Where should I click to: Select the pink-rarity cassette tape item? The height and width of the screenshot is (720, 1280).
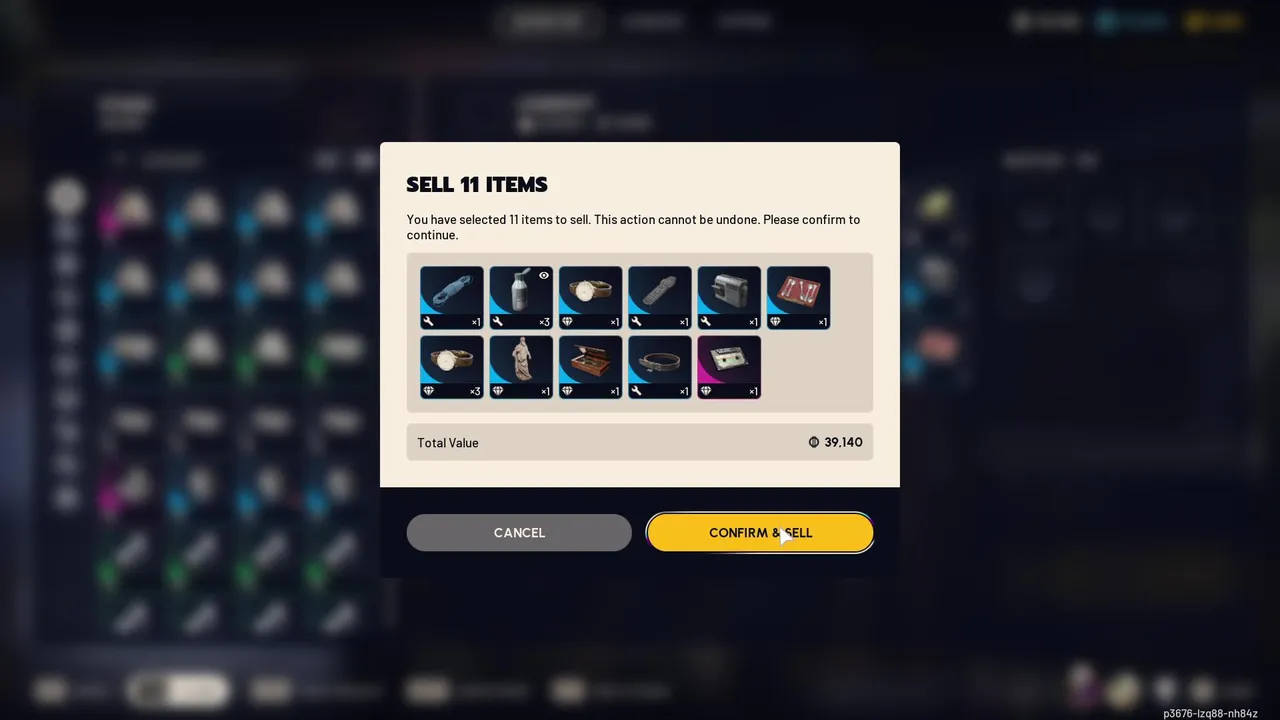tap(729, 367)
